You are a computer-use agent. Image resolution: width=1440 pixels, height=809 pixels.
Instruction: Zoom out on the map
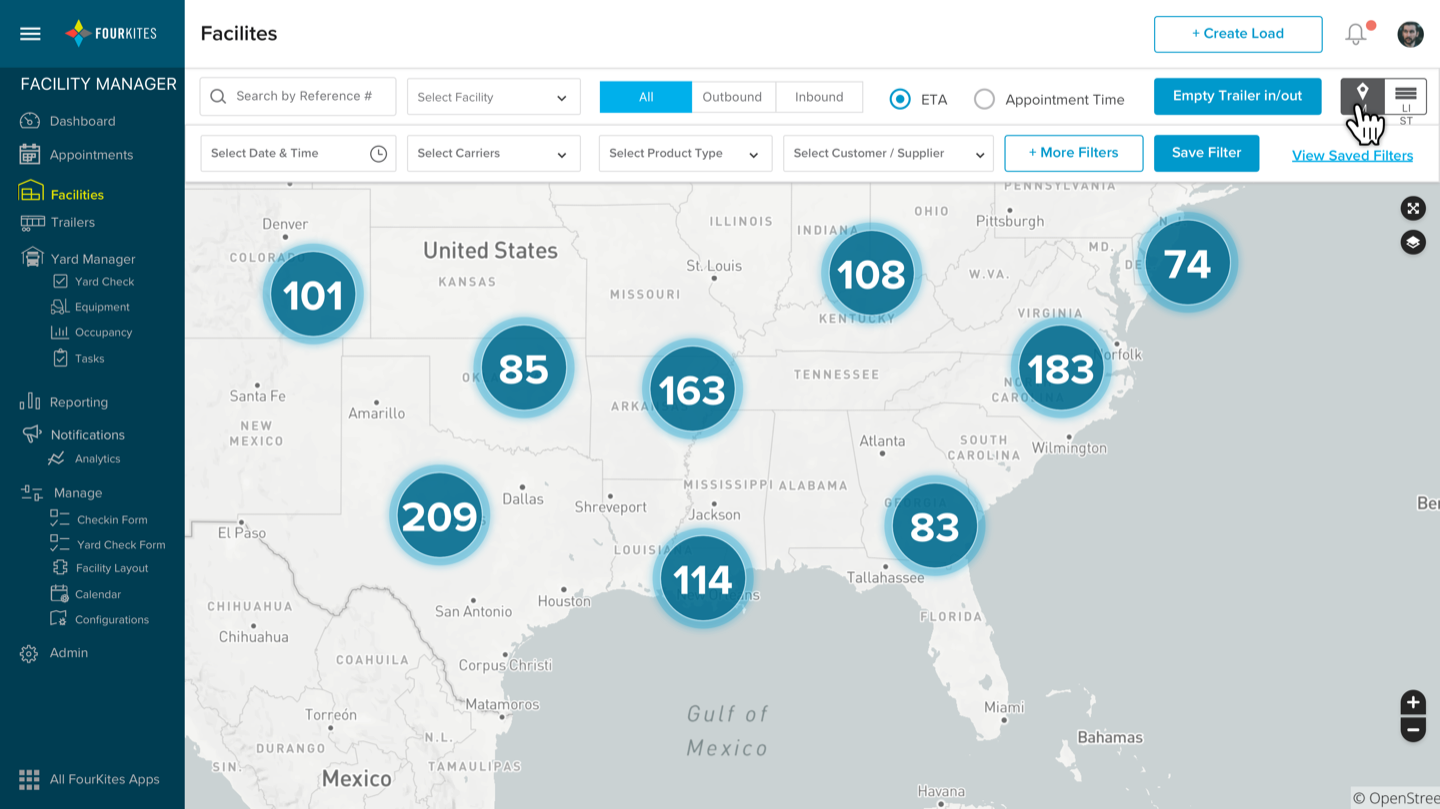coord(1413,730)
